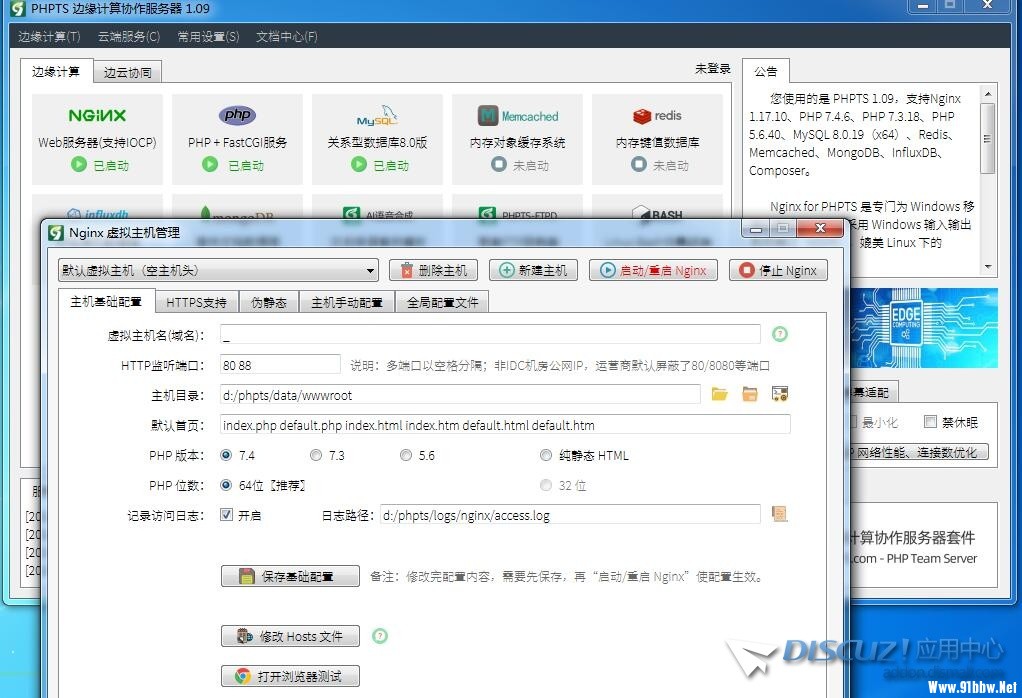This screenshot has width=1022, height=698.
Task: Click the Redis service start icon
Action: [638, 165]
